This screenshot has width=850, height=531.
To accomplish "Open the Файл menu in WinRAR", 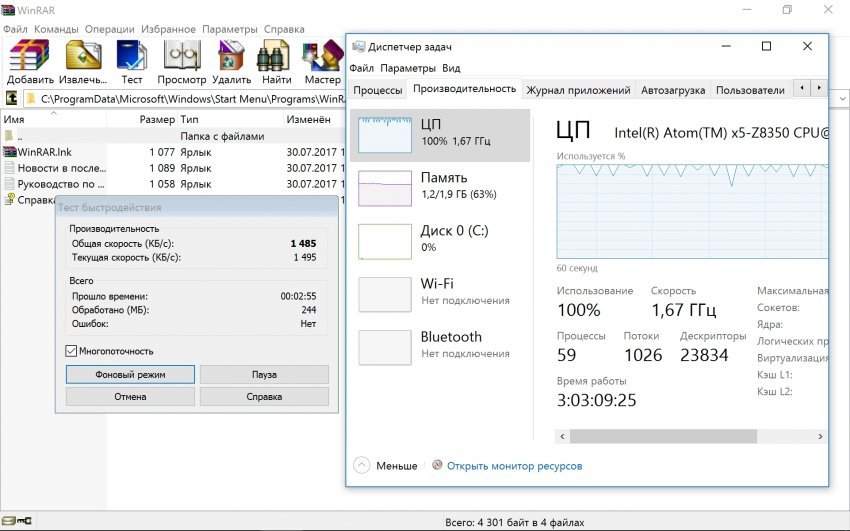I will tap(15, 29).
